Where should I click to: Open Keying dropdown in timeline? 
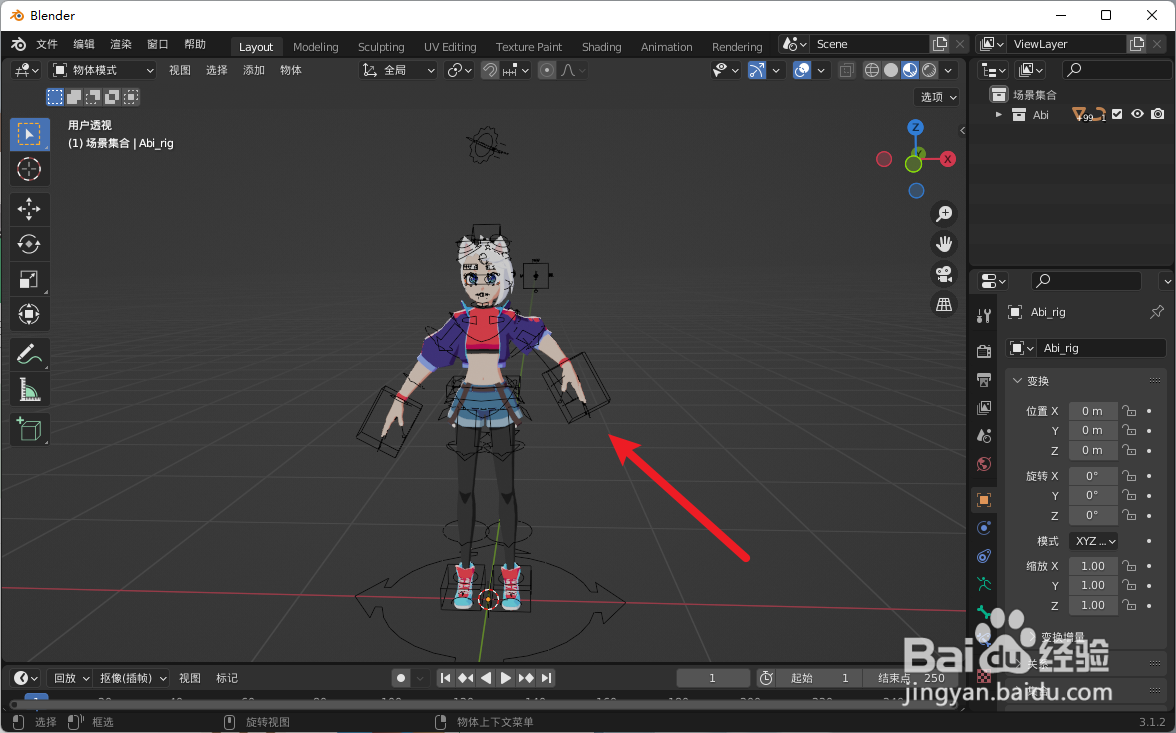(132, 678)
